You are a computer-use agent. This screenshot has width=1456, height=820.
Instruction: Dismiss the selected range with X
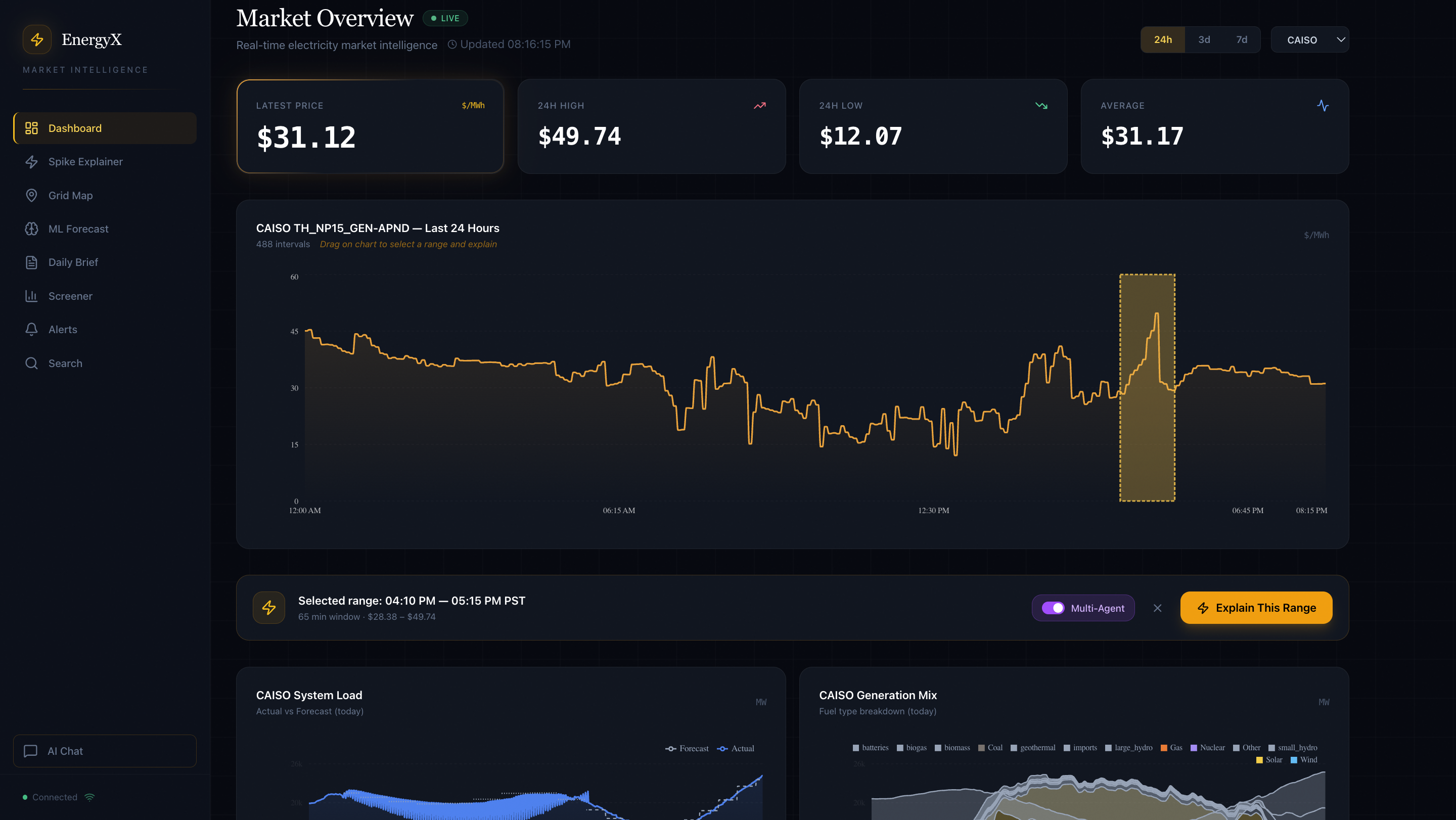(1158, 608)
